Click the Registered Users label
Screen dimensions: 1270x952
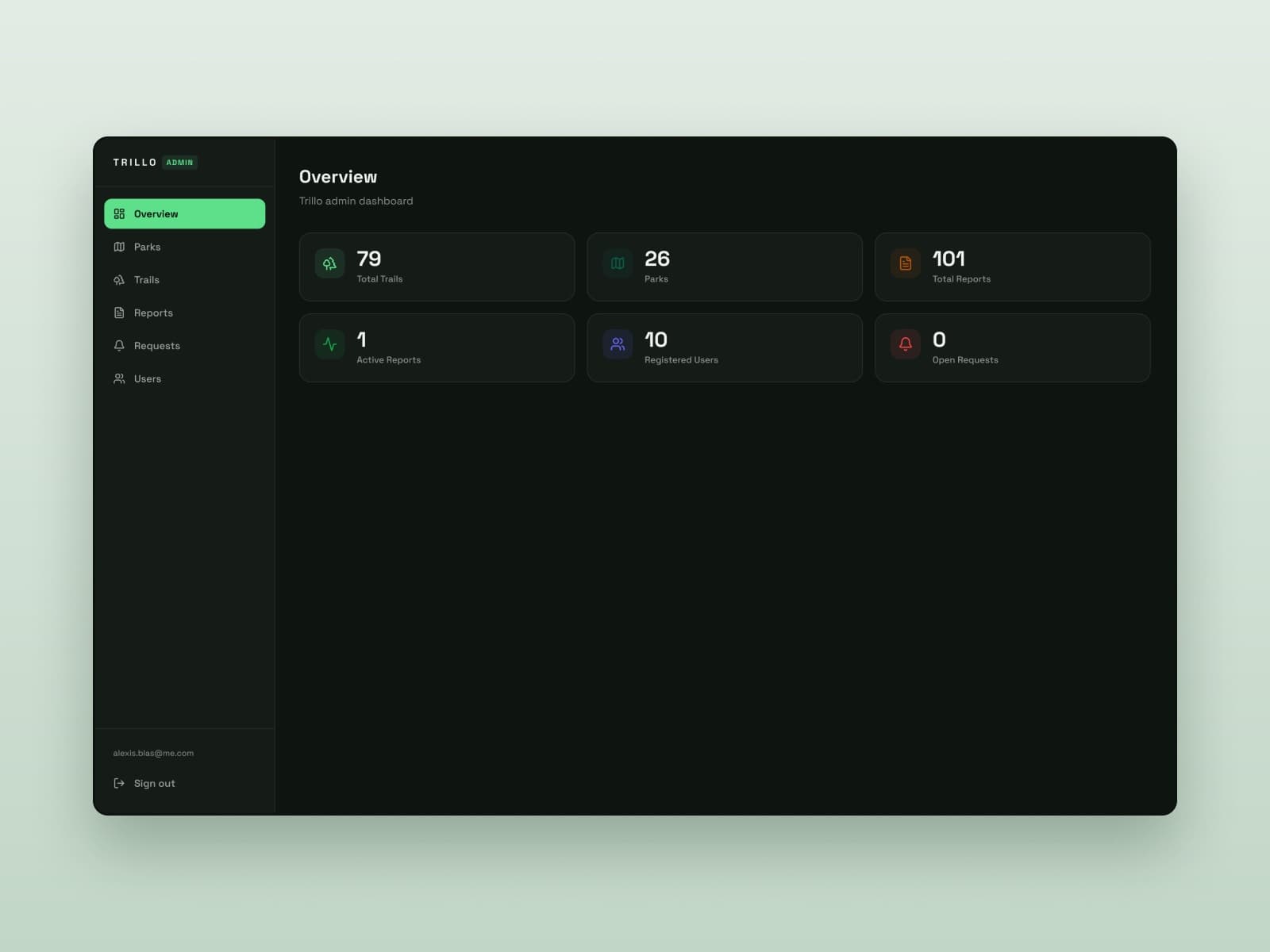click(x=681, y=360)
